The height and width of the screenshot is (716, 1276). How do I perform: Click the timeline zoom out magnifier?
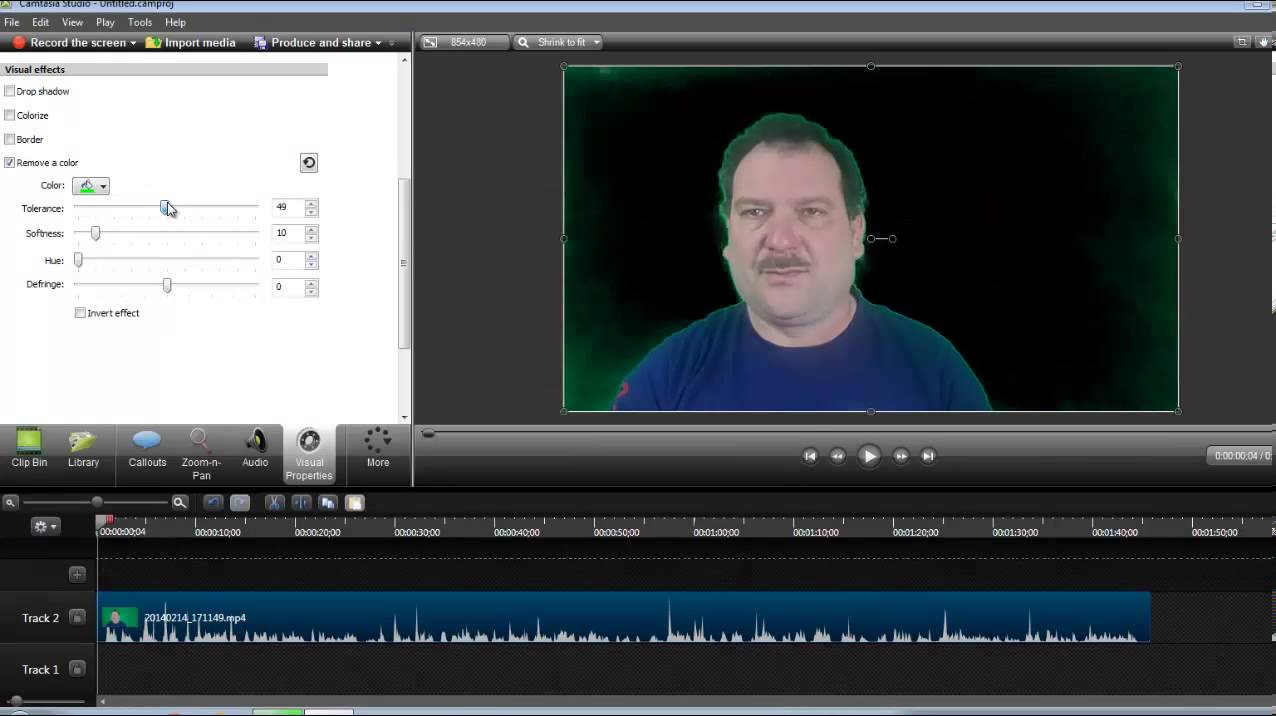point(10,502)
